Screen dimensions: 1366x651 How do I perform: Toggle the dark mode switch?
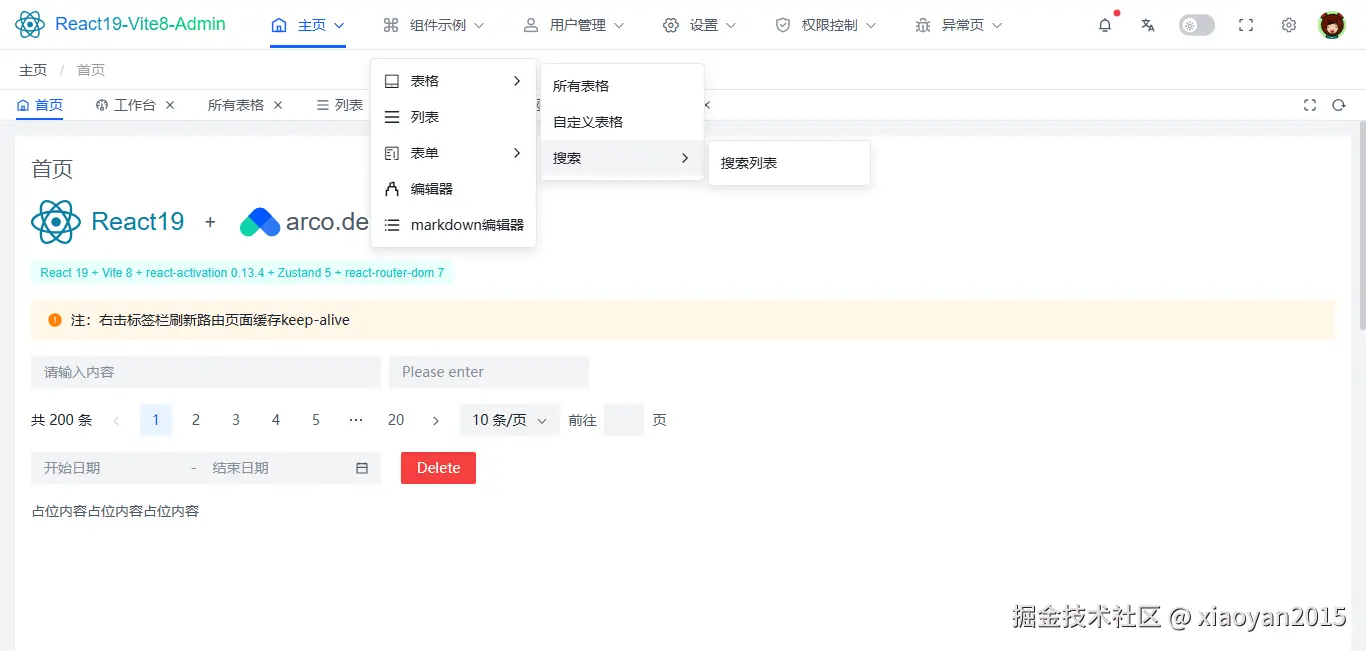1197,25
